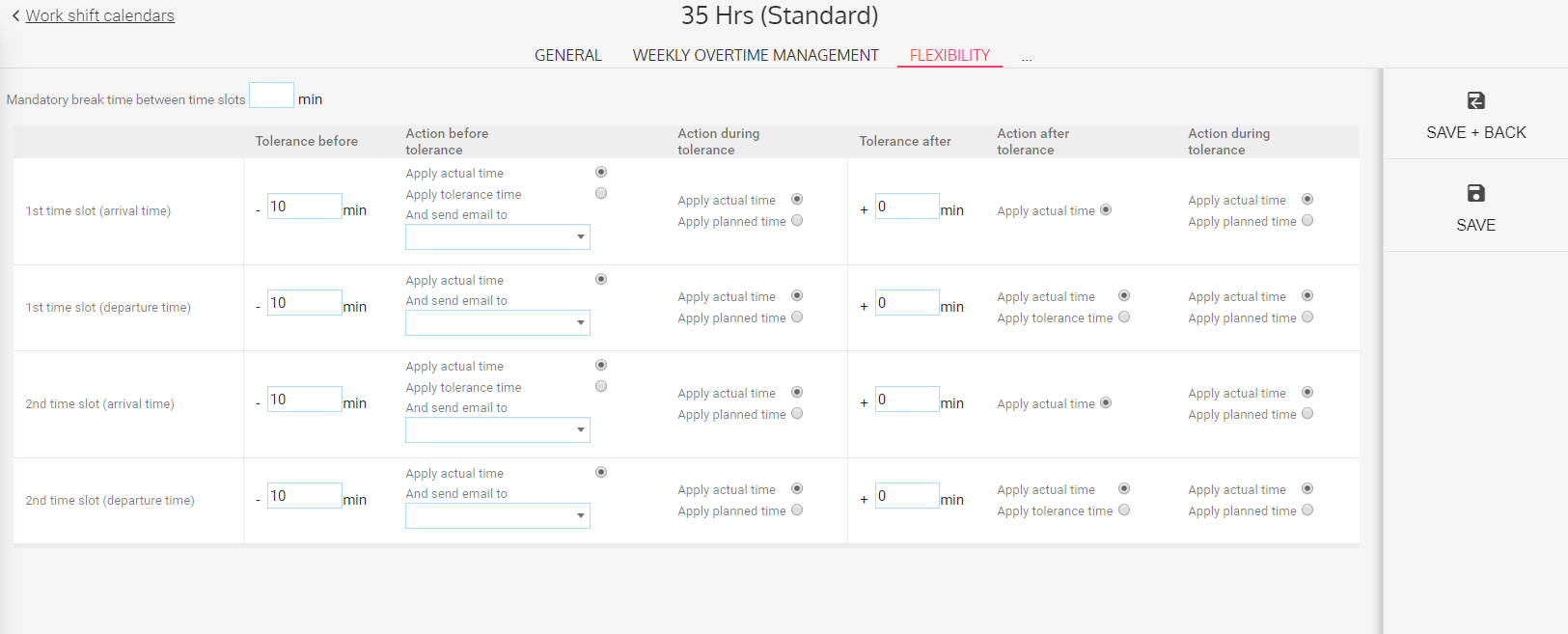1568x634 pixels.
Task: Focus the 1st arrival Tolerance before field
Action: point(304,207)
